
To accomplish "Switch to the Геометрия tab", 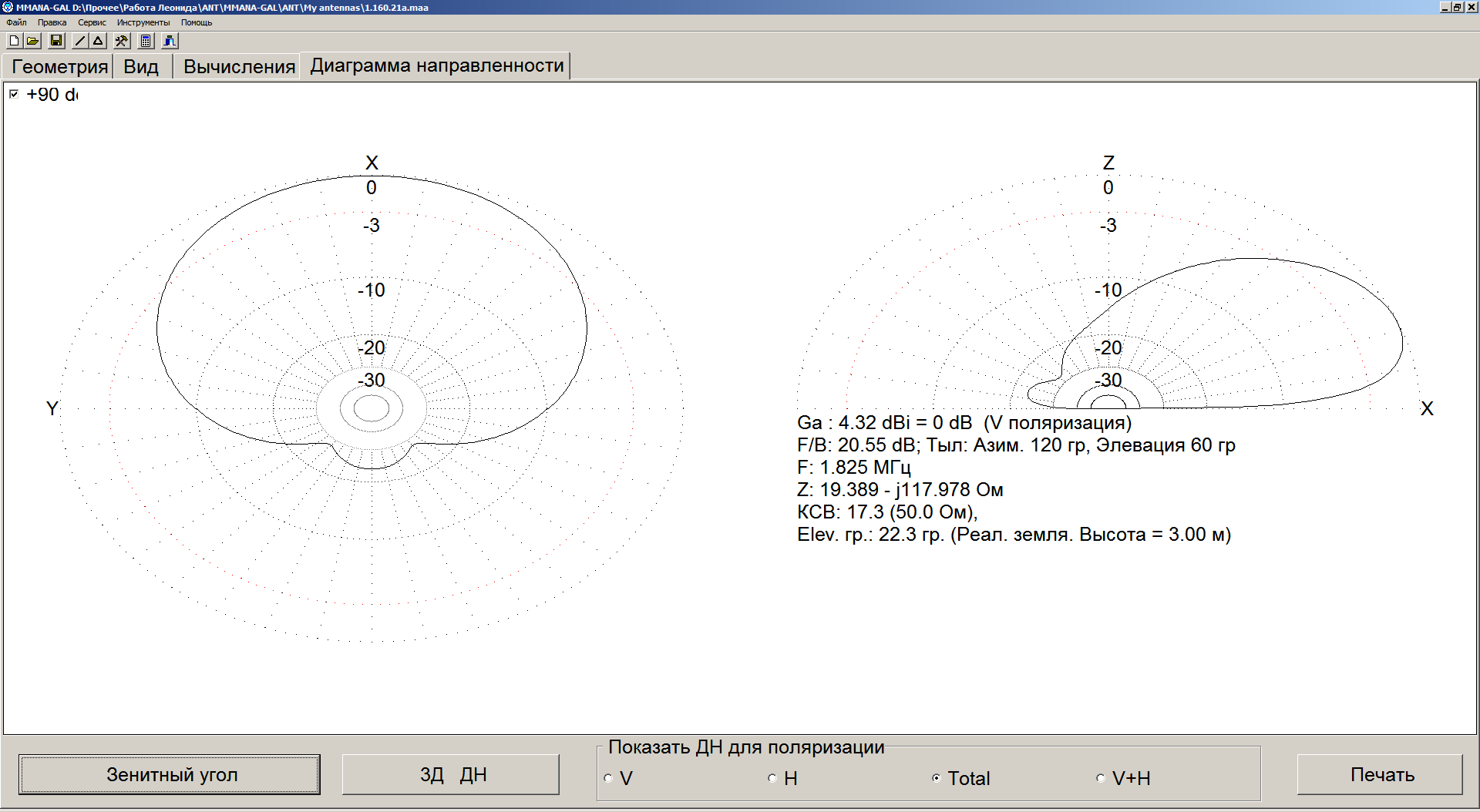I will tap(59, 67).
